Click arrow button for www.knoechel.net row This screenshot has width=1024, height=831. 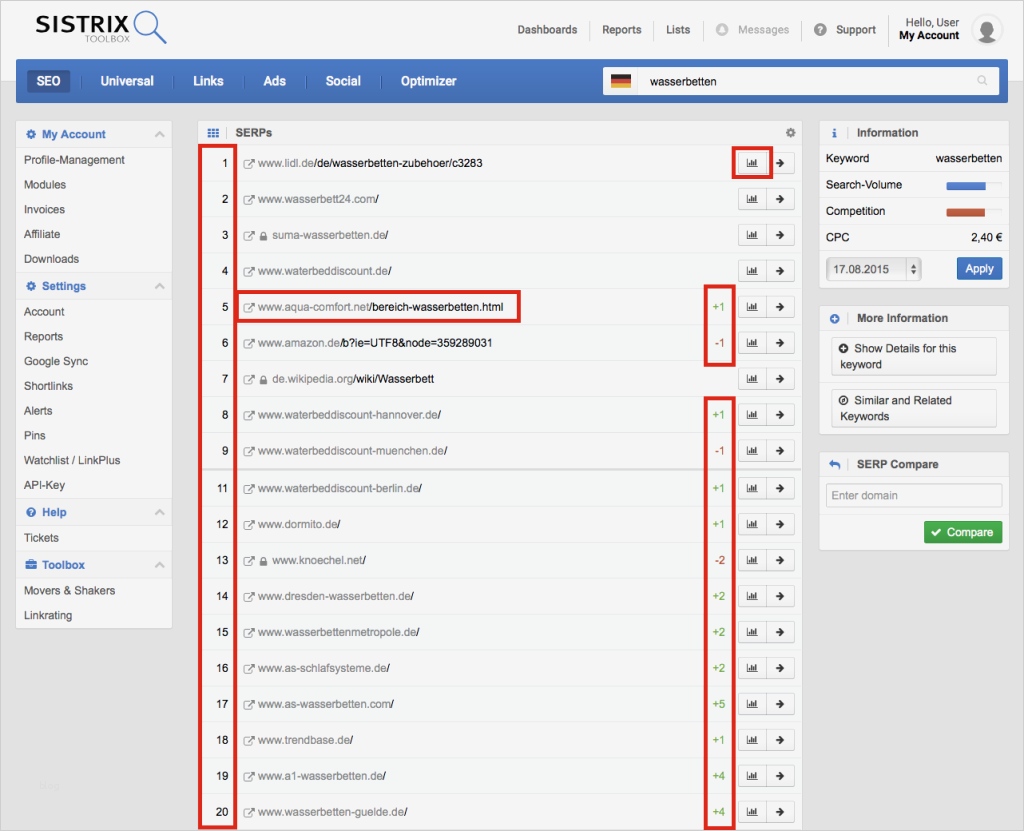pos(780,560)
